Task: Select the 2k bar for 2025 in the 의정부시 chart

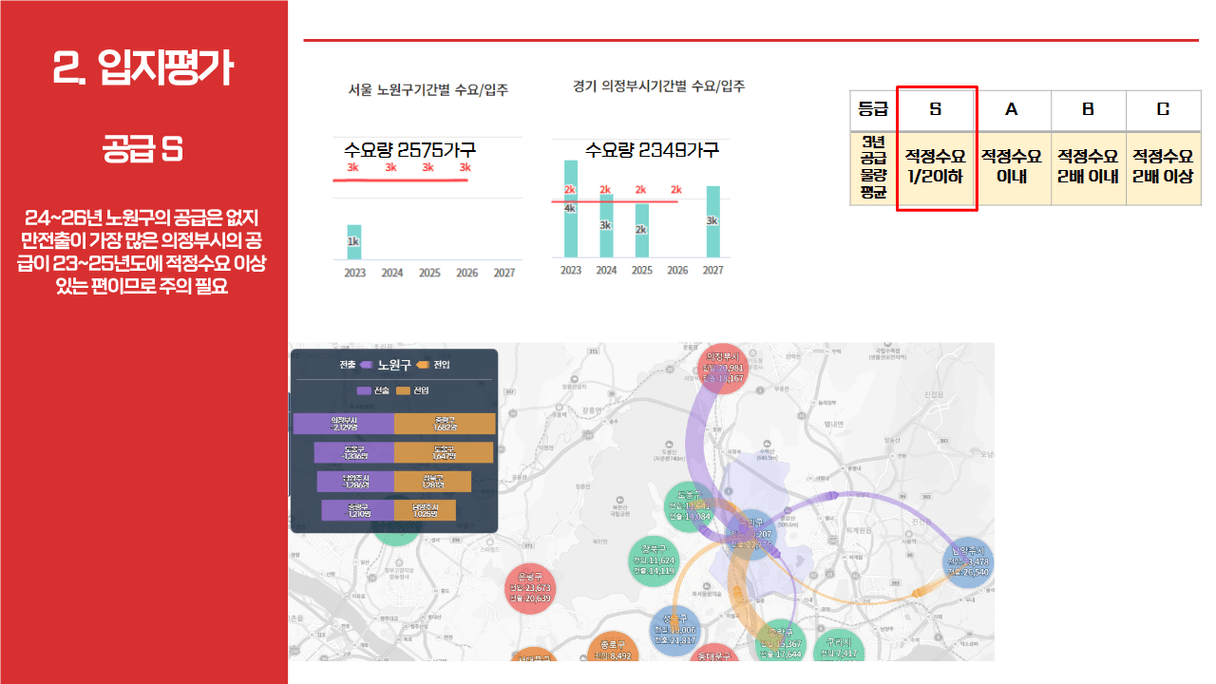Action: pyautogui.click(x=641, y=231)
